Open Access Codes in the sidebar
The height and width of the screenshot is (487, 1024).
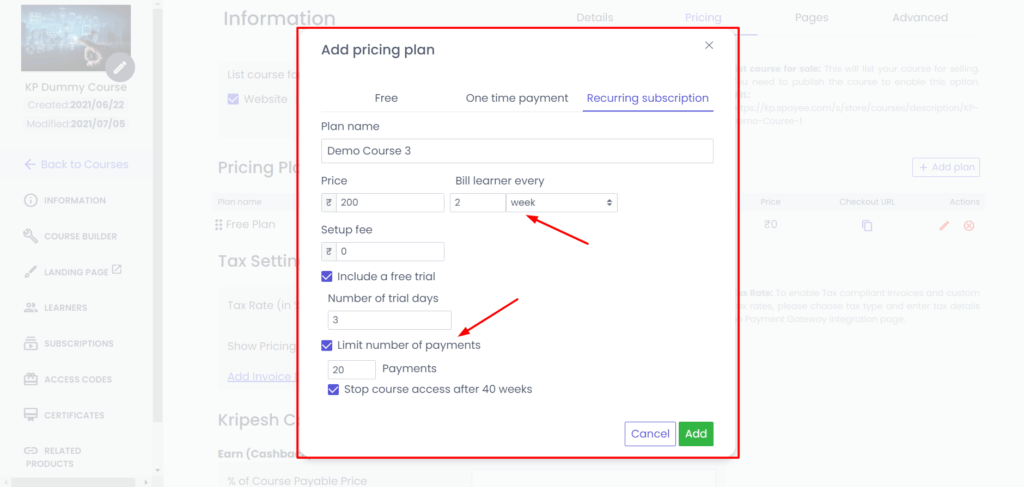coord(77,379)
